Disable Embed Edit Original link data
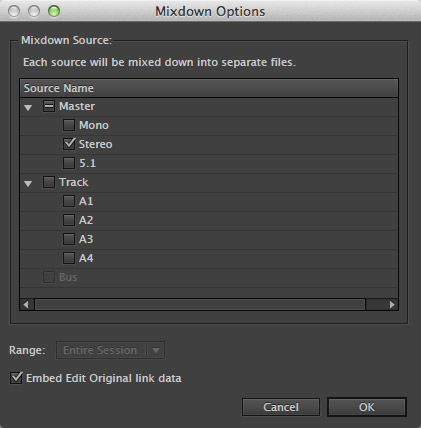 coord(16,378)
